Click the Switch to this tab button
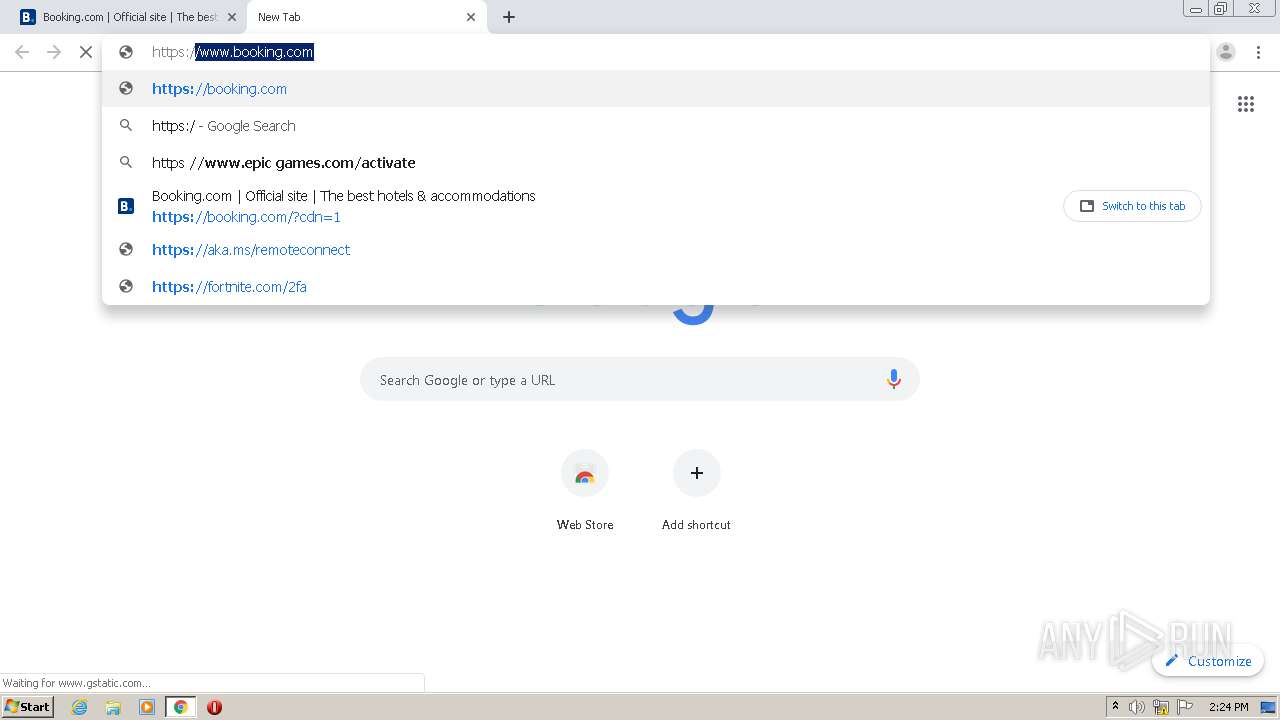This screenshot has width=1280, height=720. (x=1132, y=206)
